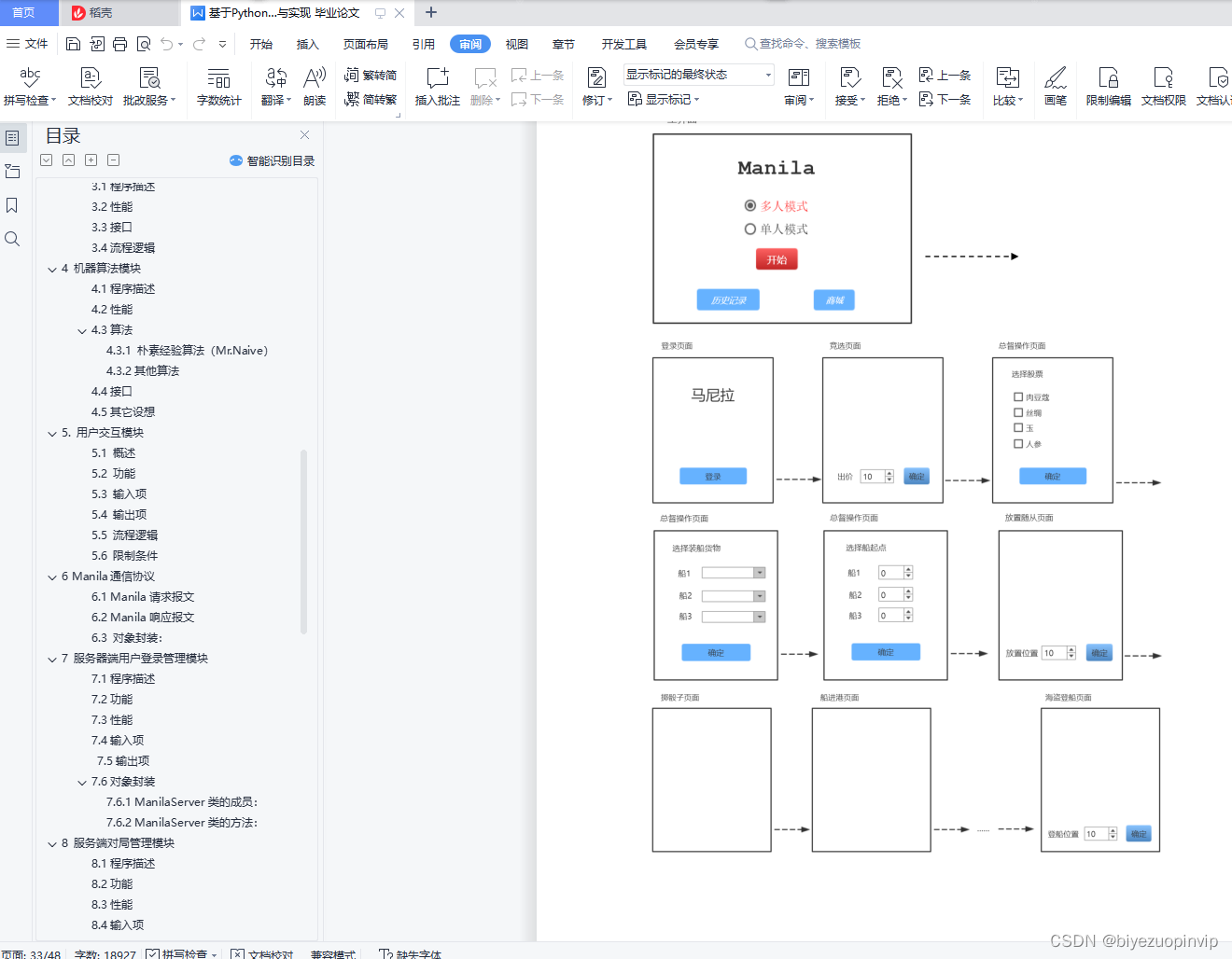Click the red 开始 button in Manila mockup
The image size is (1232, 959).
coord(777,259)
